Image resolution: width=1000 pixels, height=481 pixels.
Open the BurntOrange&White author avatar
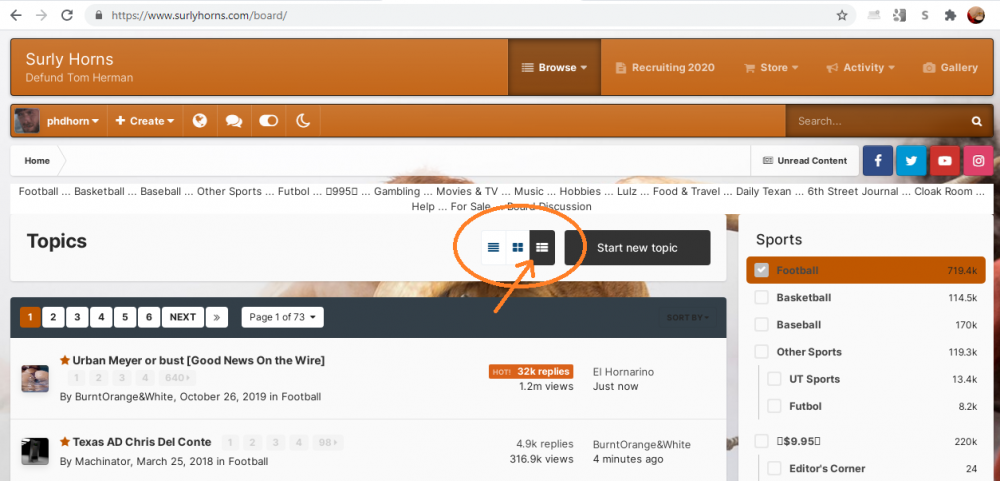click(x=35, y=378)
